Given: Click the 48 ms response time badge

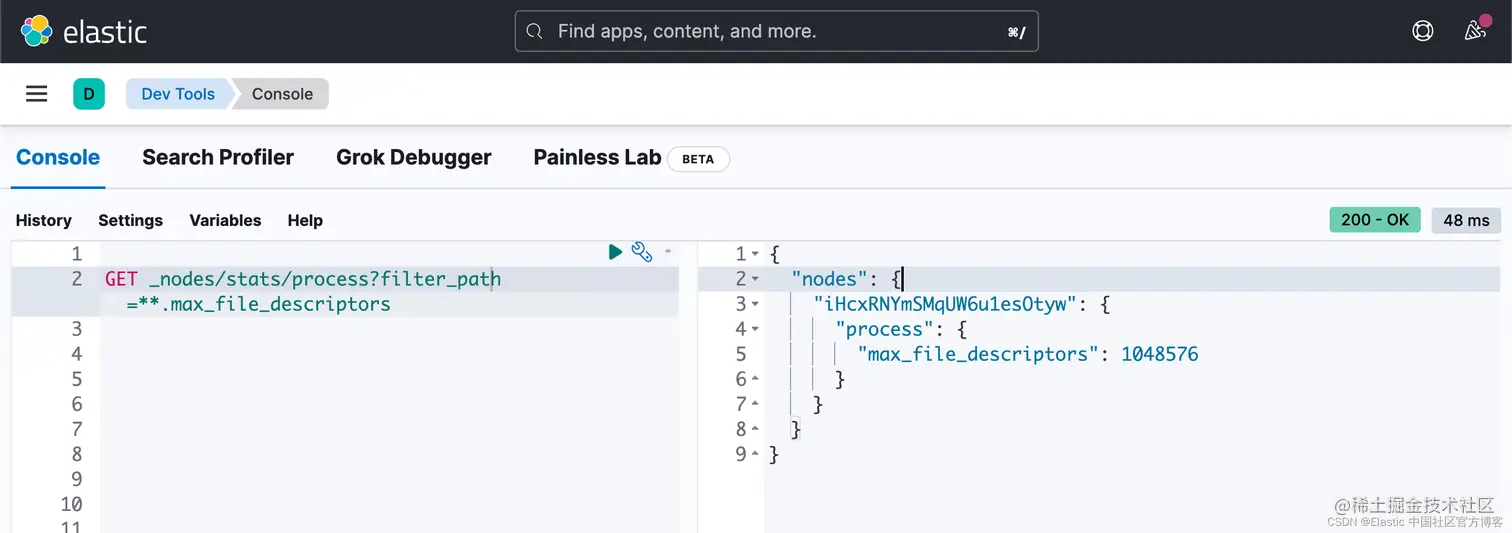Looking at the screenshot, I should pyautogui.click(x=1466, y=220).
